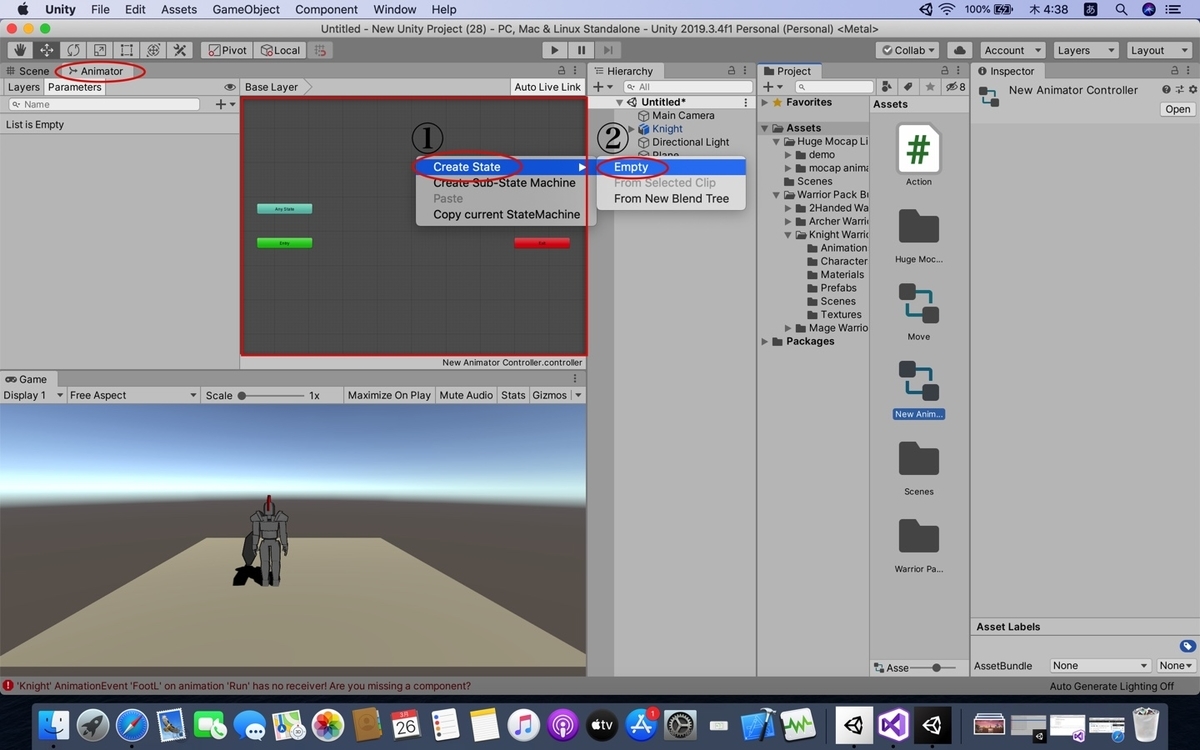
Task: Click the Pause button
Action: click(581, 50)
